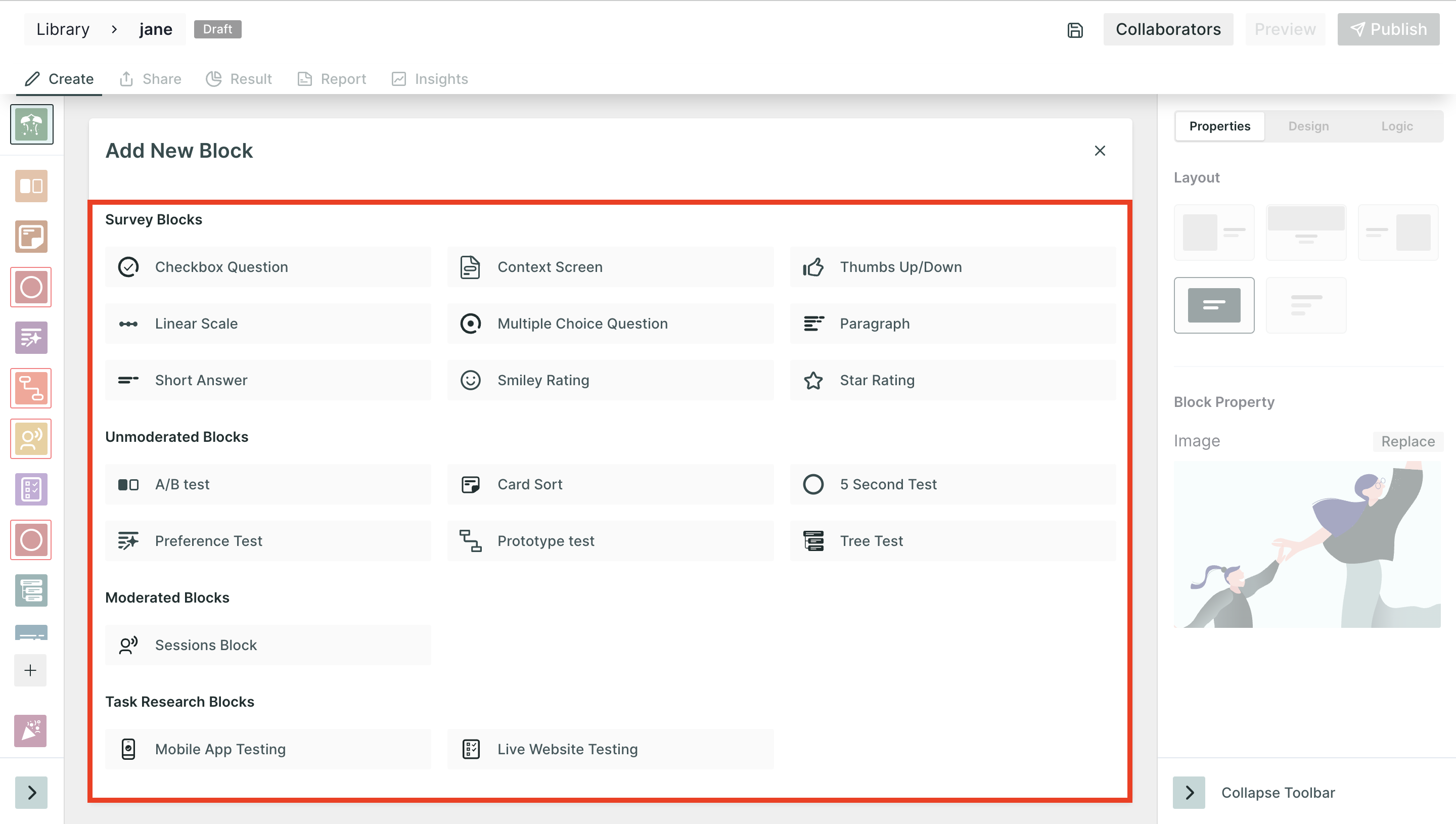
Task: Open the Insights tab
Action: [x=430, y=79]
